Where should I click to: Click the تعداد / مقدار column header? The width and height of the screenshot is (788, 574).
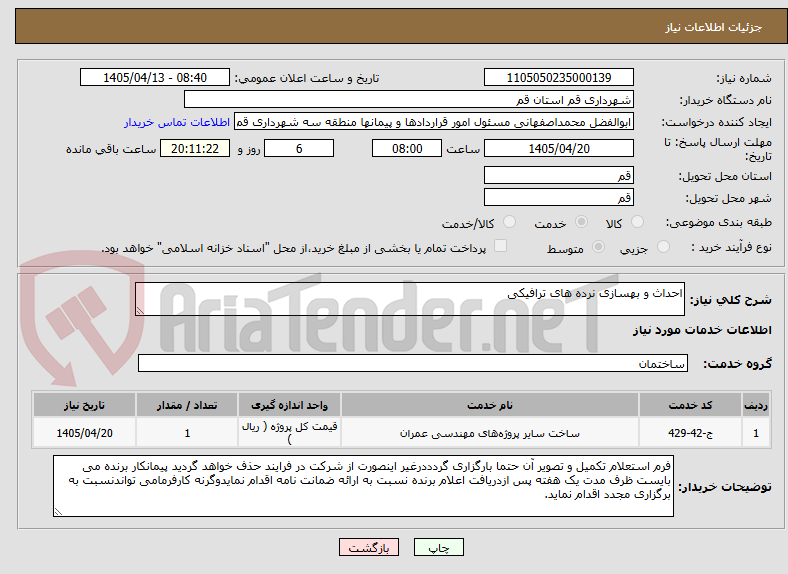pyautogui.click(x=187, y=405)
